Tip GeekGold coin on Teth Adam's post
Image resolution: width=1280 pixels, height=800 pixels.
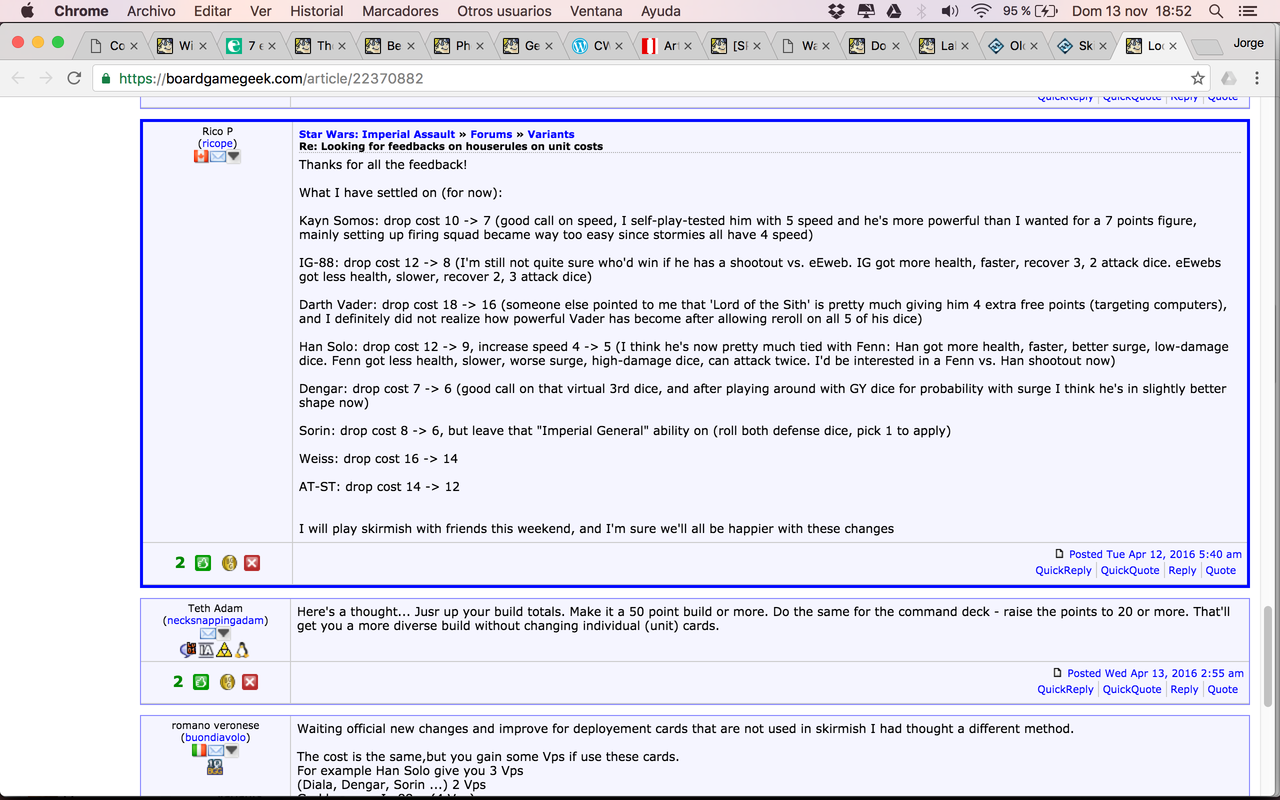[227, 682]
